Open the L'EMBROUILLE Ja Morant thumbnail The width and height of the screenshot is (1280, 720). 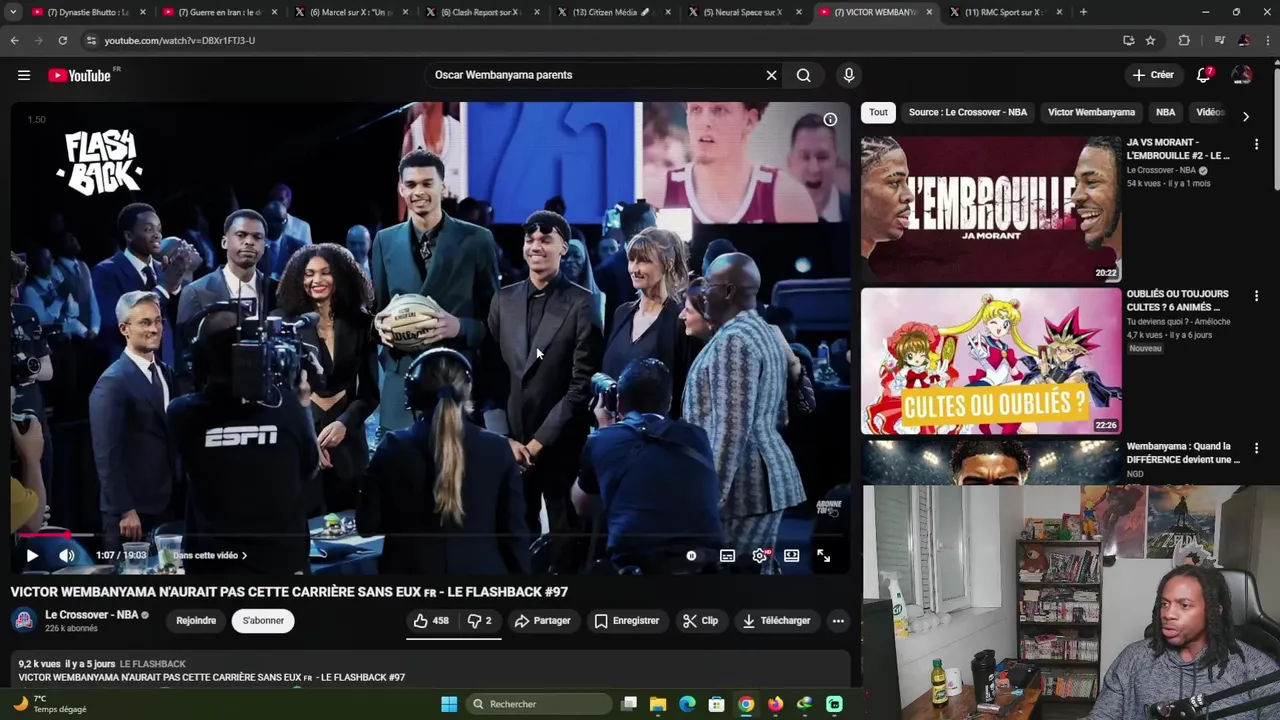[x=991, y=209]
